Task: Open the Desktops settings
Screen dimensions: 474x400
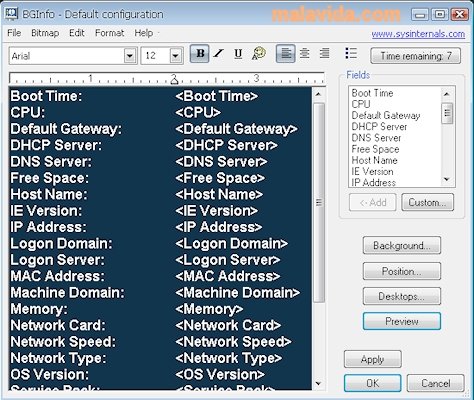Action: (x=402, y=296)
